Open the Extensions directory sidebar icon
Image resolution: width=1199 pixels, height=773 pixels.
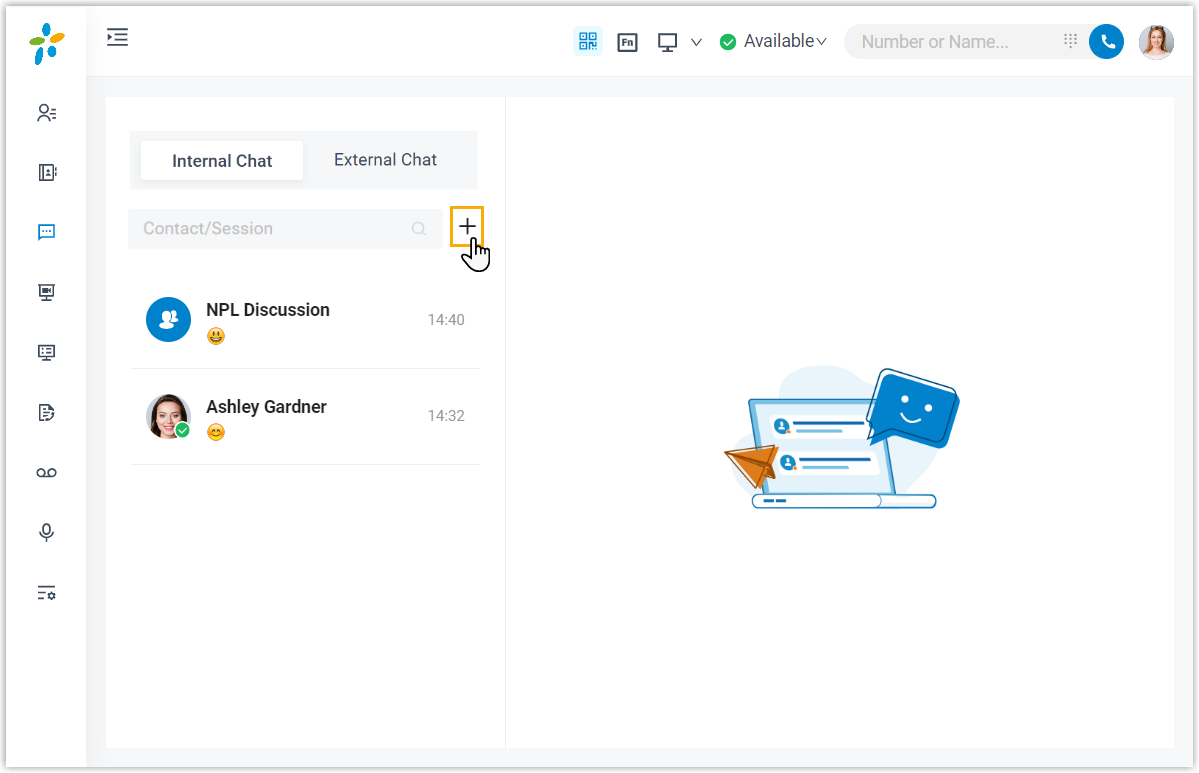[x=46, y=113]
